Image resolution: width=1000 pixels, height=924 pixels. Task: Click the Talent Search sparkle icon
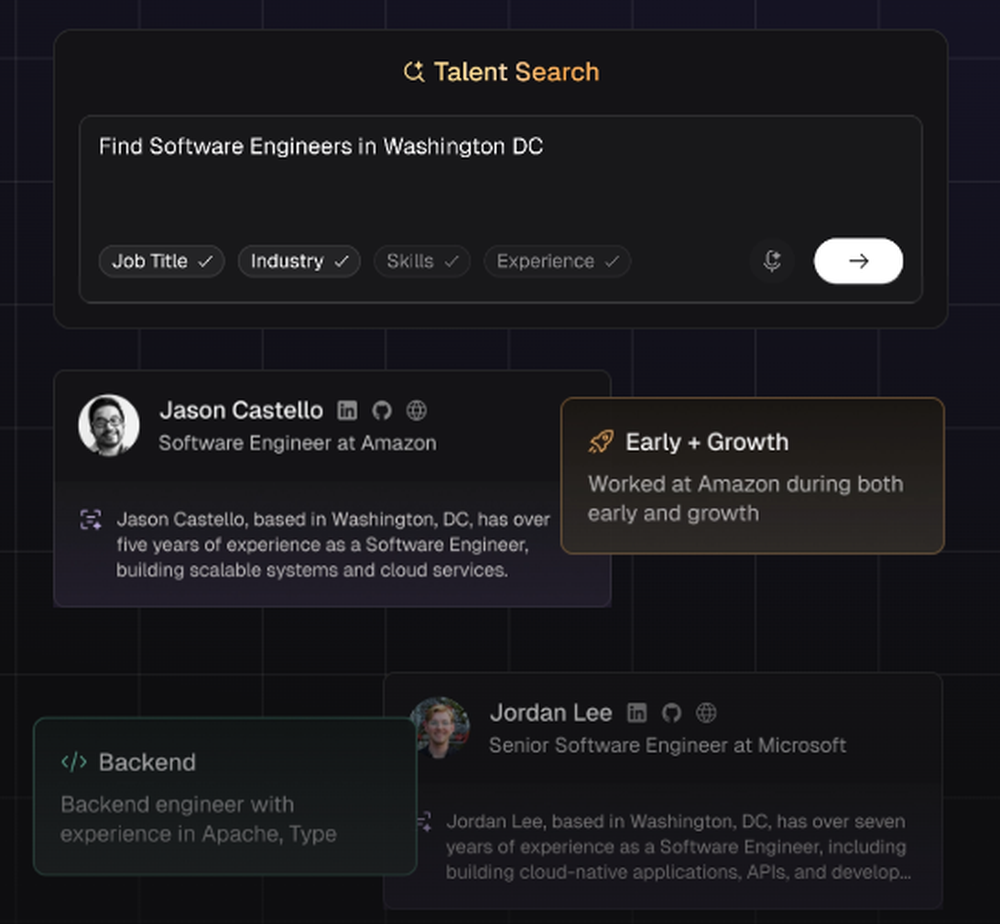(x=412, y=71)
